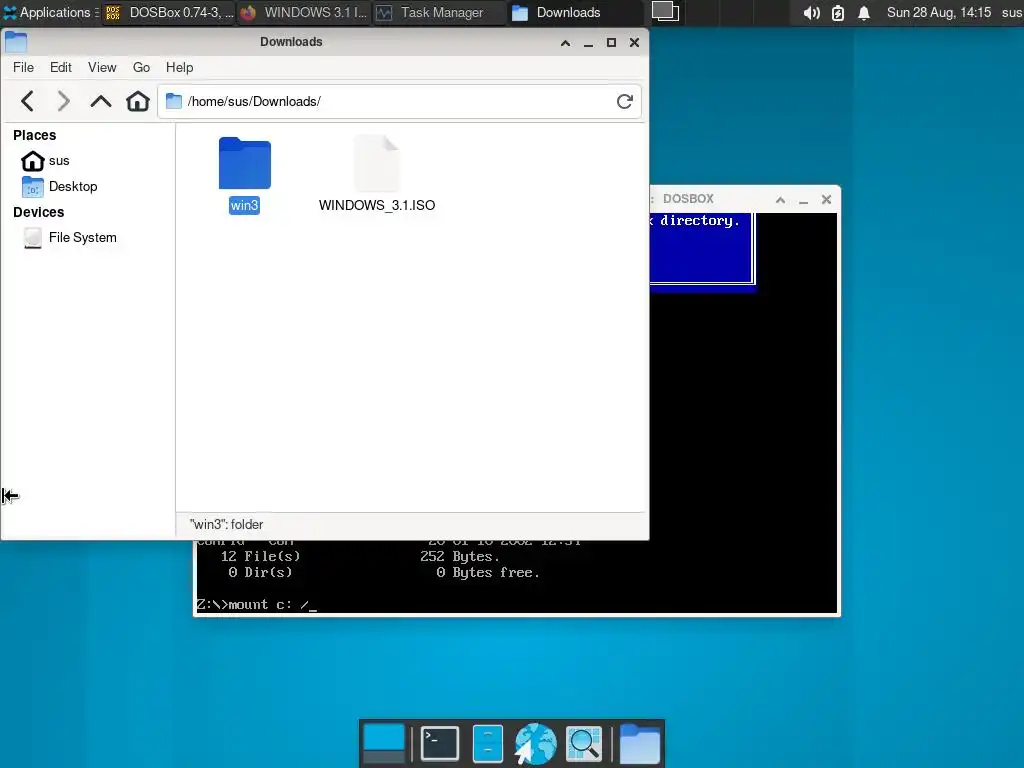Shade the Downloads window with up-arrow button
The image size is (1024, 768).
pyautogui.click(x=566, y=42)
